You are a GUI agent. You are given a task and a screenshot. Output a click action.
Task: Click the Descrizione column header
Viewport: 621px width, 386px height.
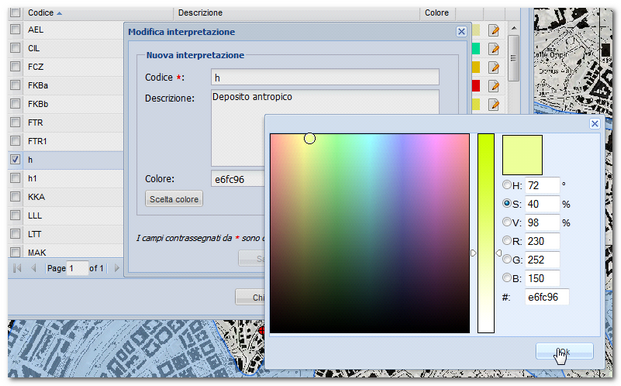[296, 13]
